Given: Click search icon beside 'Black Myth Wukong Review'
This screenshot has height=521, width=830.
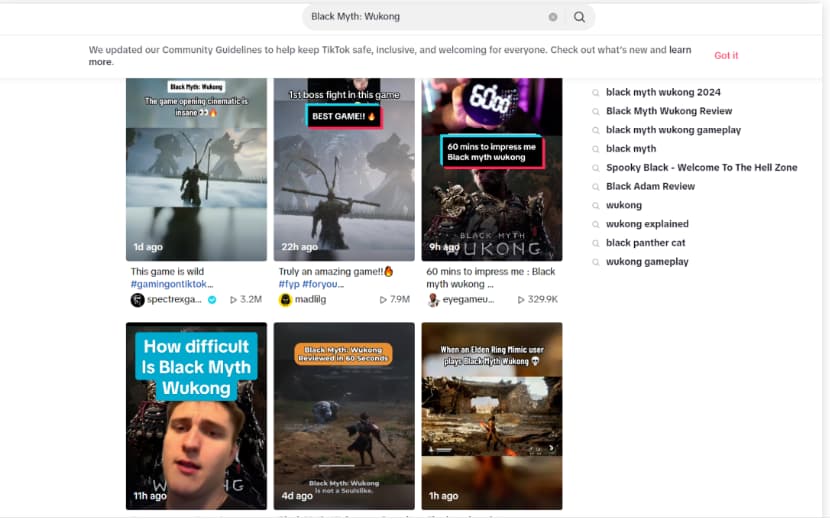Looking at the screenshot, I should tap(596, 112).
